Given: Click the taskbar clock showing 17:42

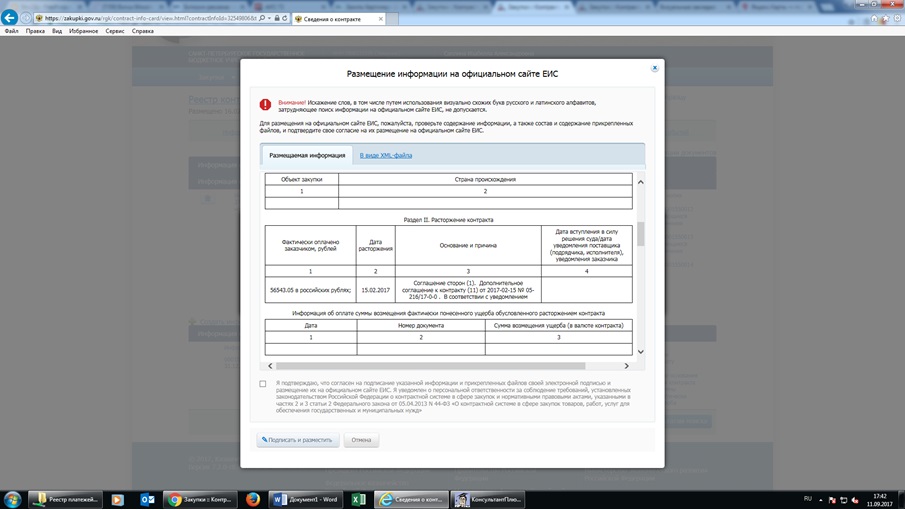Looking at the screenshot, I should coord(880,500).
